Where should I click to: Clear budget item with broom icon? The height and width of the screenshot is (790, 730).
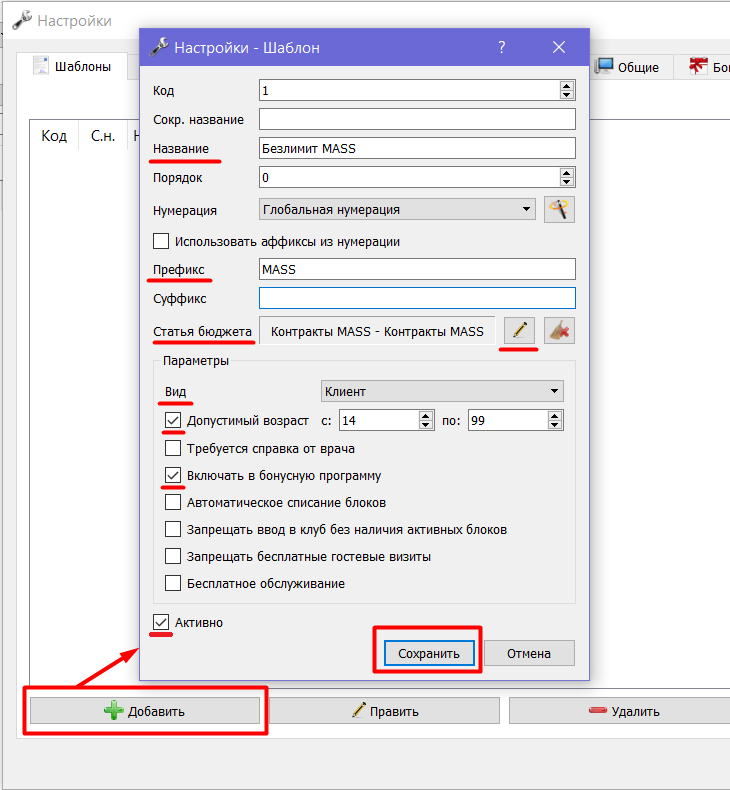(559, 331)
